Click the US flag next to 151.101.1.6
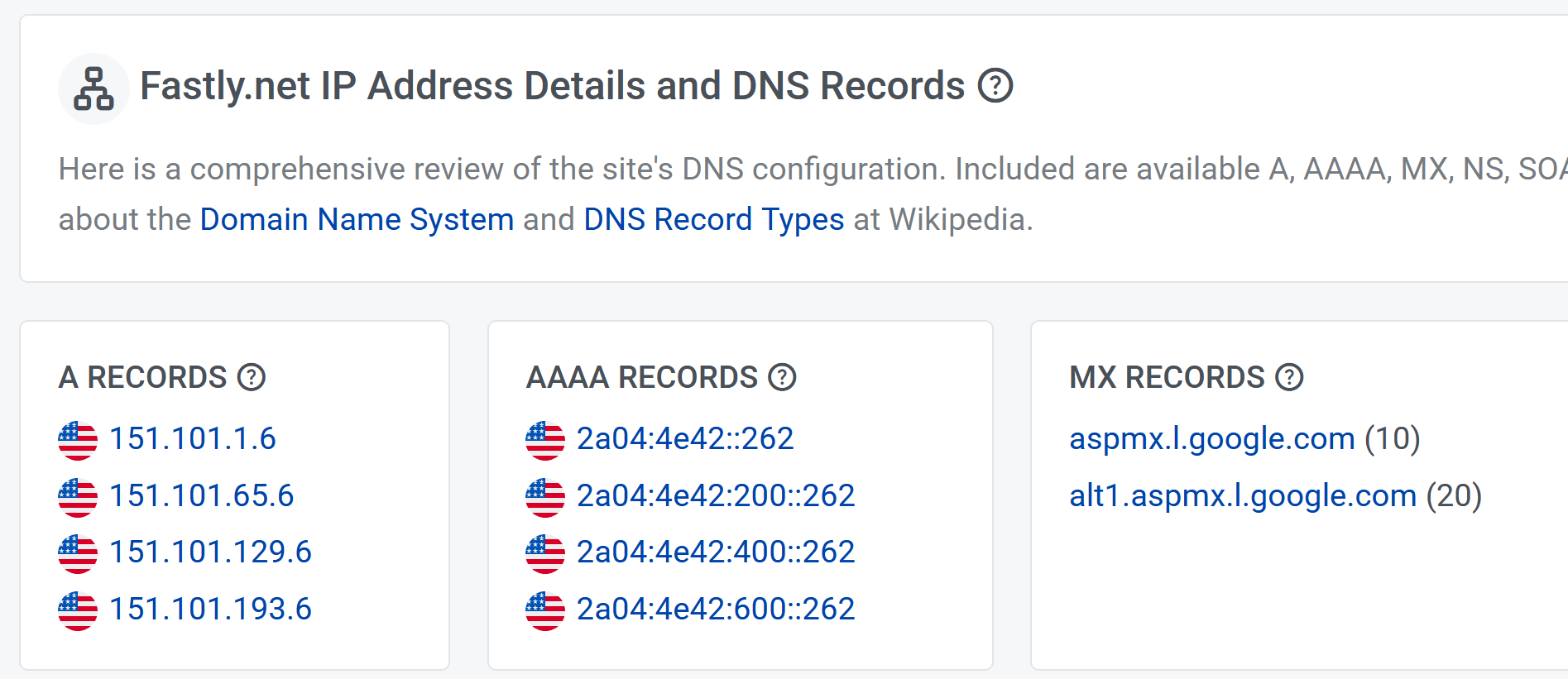Screen dimensions: 1568x679 [x=78, y=440]
